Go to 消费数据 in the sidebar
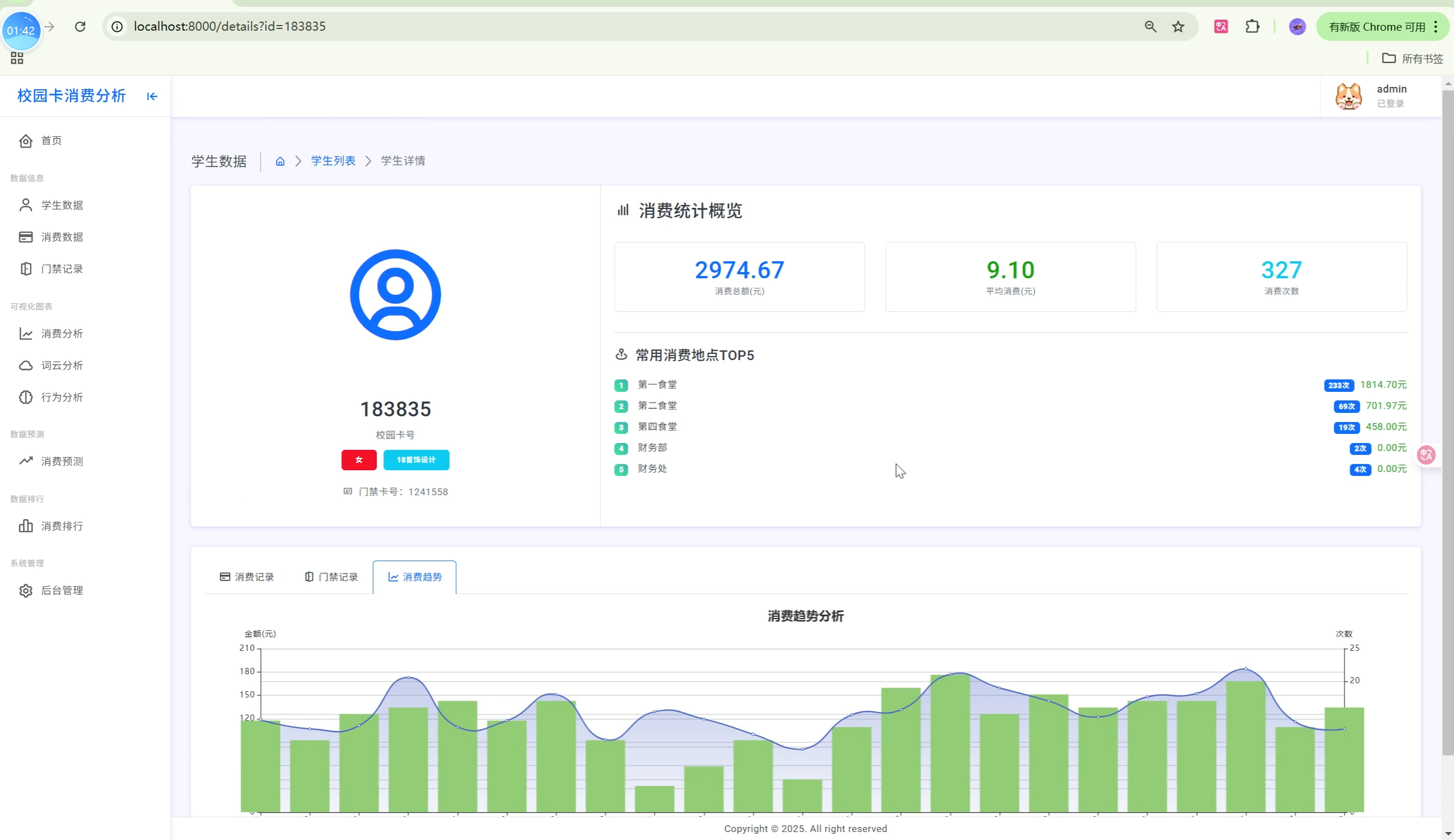This screenshot has height=840, width=1454. point(62,237)
